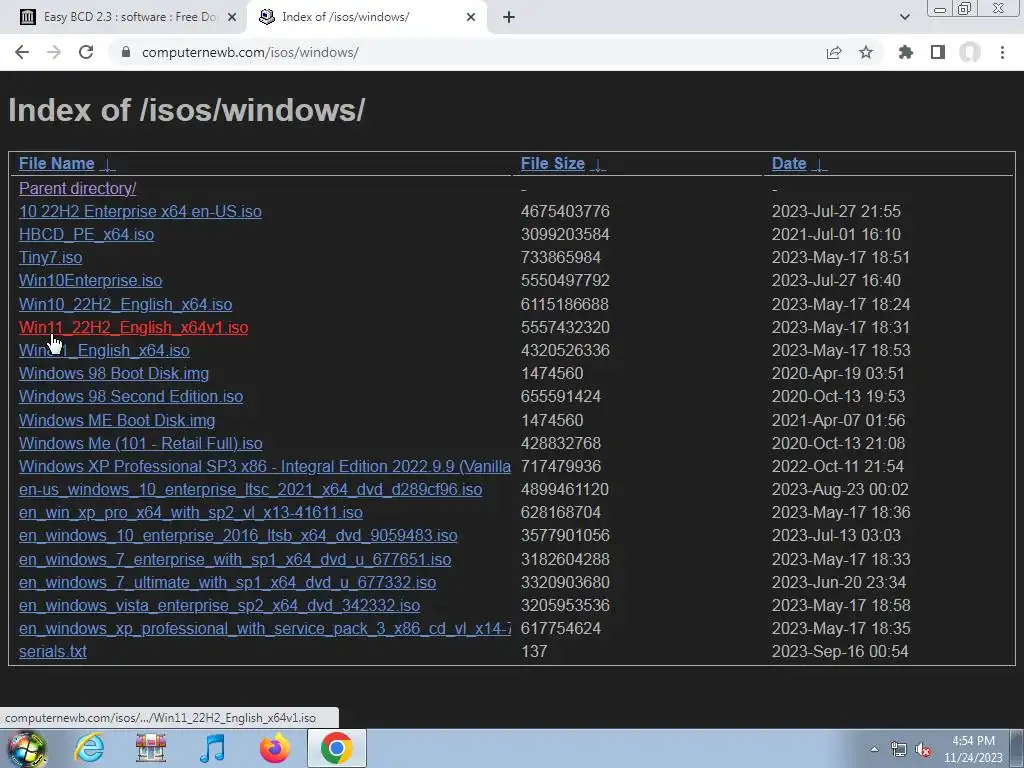
Task: Open the Windows 10 enterprise 2016 ltsb iso
Action: coord(238,536)
